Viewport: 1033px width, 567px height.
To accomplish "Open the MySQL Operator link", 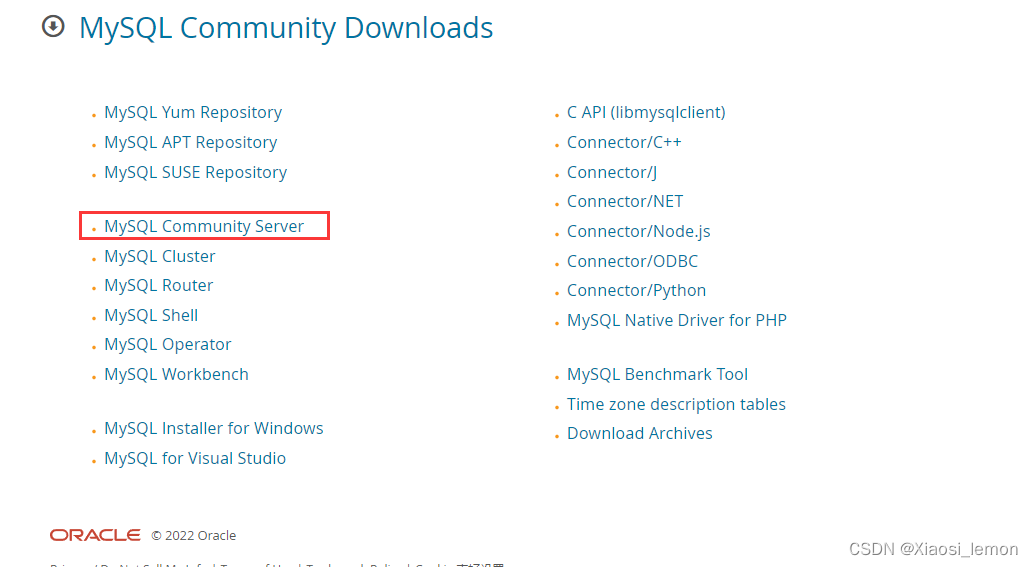I will 167,344.
